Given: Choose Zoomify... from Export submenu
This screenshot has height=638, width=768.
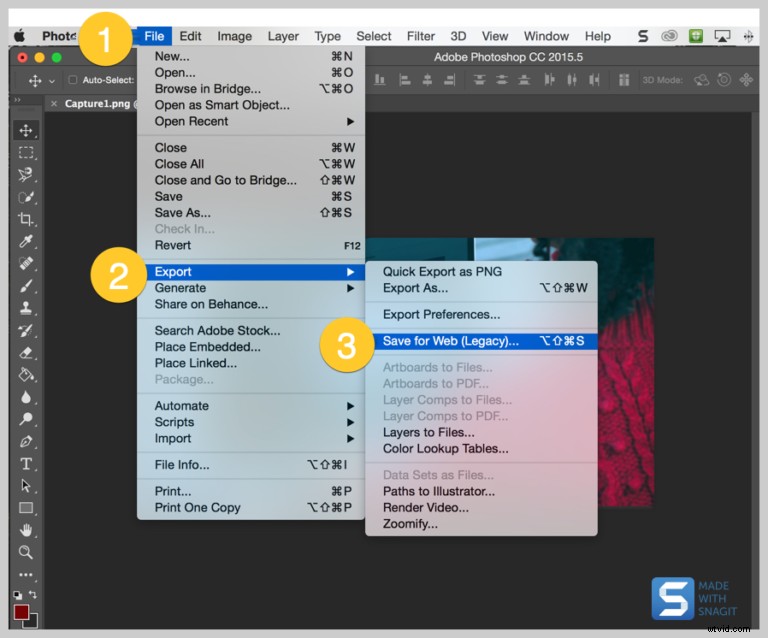Looking at the screenshot, I should tap(481, 524).
